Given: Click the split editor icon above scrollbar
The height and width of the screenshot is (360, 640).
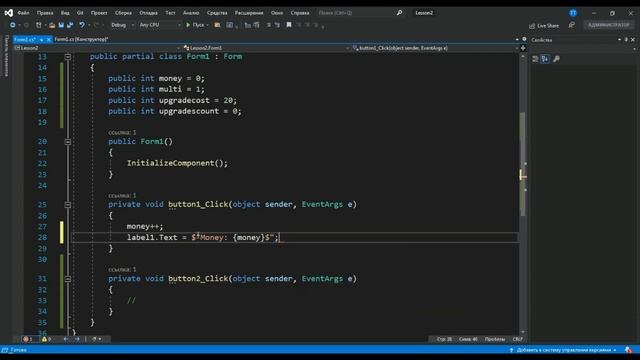Looking at the screenshot, I should 523,48.
